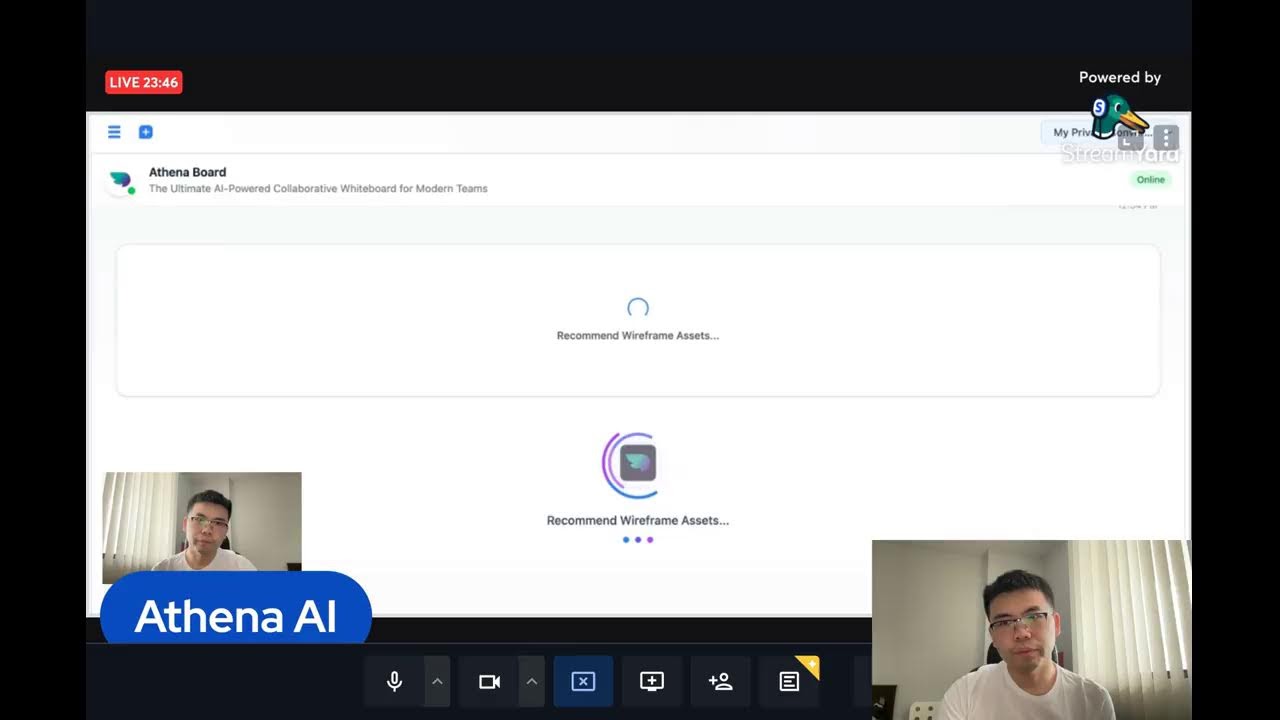Image resolution: width=1280 pixels, height=720 pixels.
Task: Select the small presenter webcam thumbnail
Action: (202, 527)
